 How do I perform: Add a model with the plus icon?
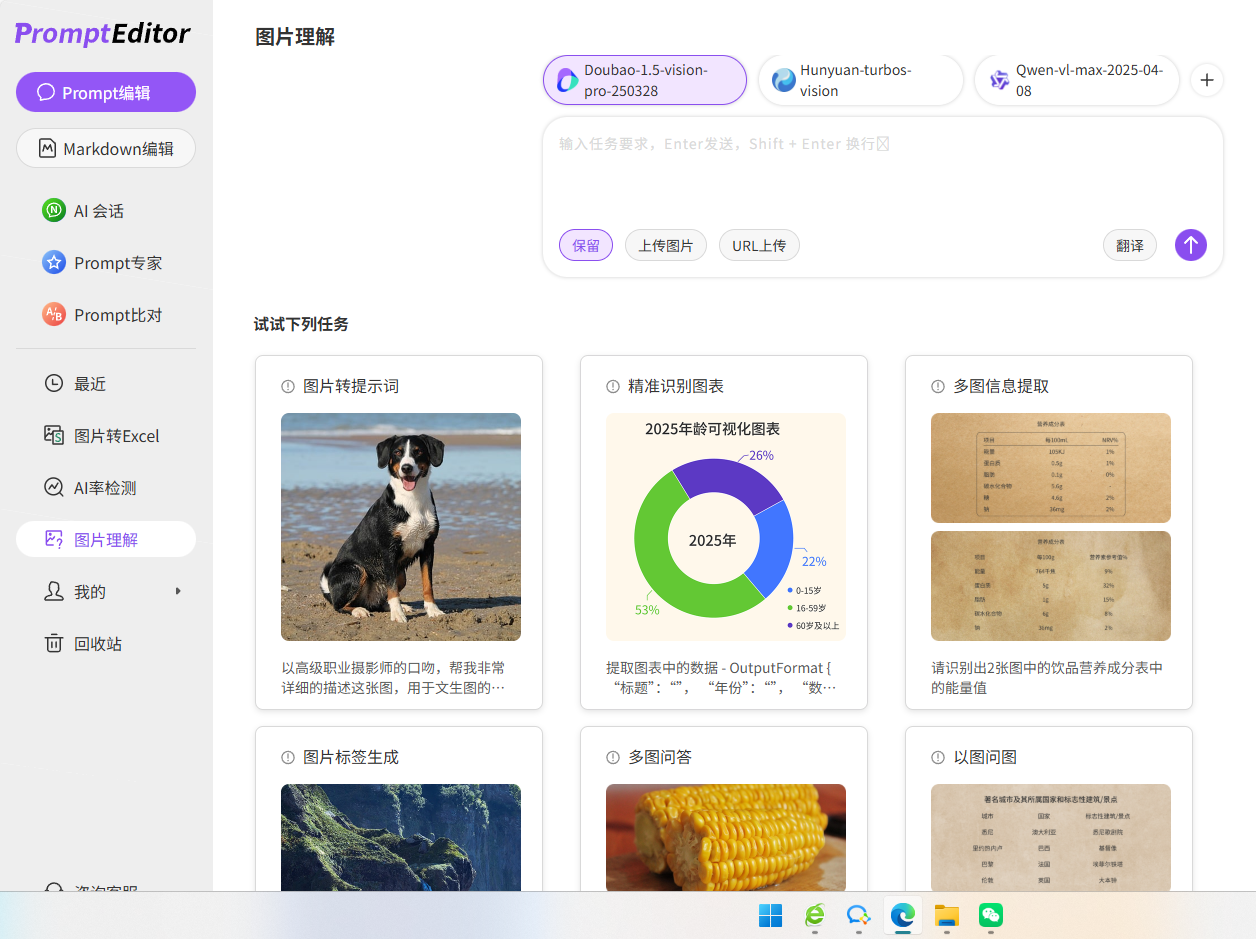[1207, 80]
